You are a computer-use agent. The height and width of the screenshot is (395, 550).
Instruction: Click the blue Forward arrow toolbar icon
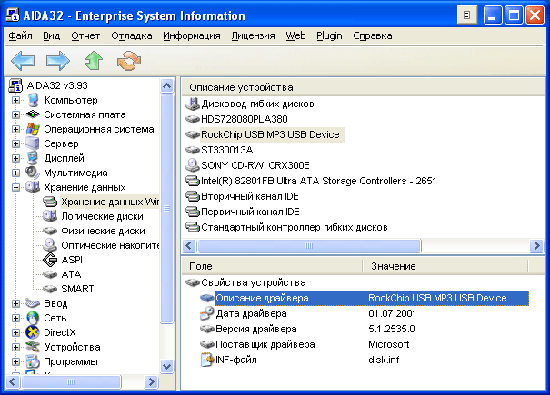58,61
